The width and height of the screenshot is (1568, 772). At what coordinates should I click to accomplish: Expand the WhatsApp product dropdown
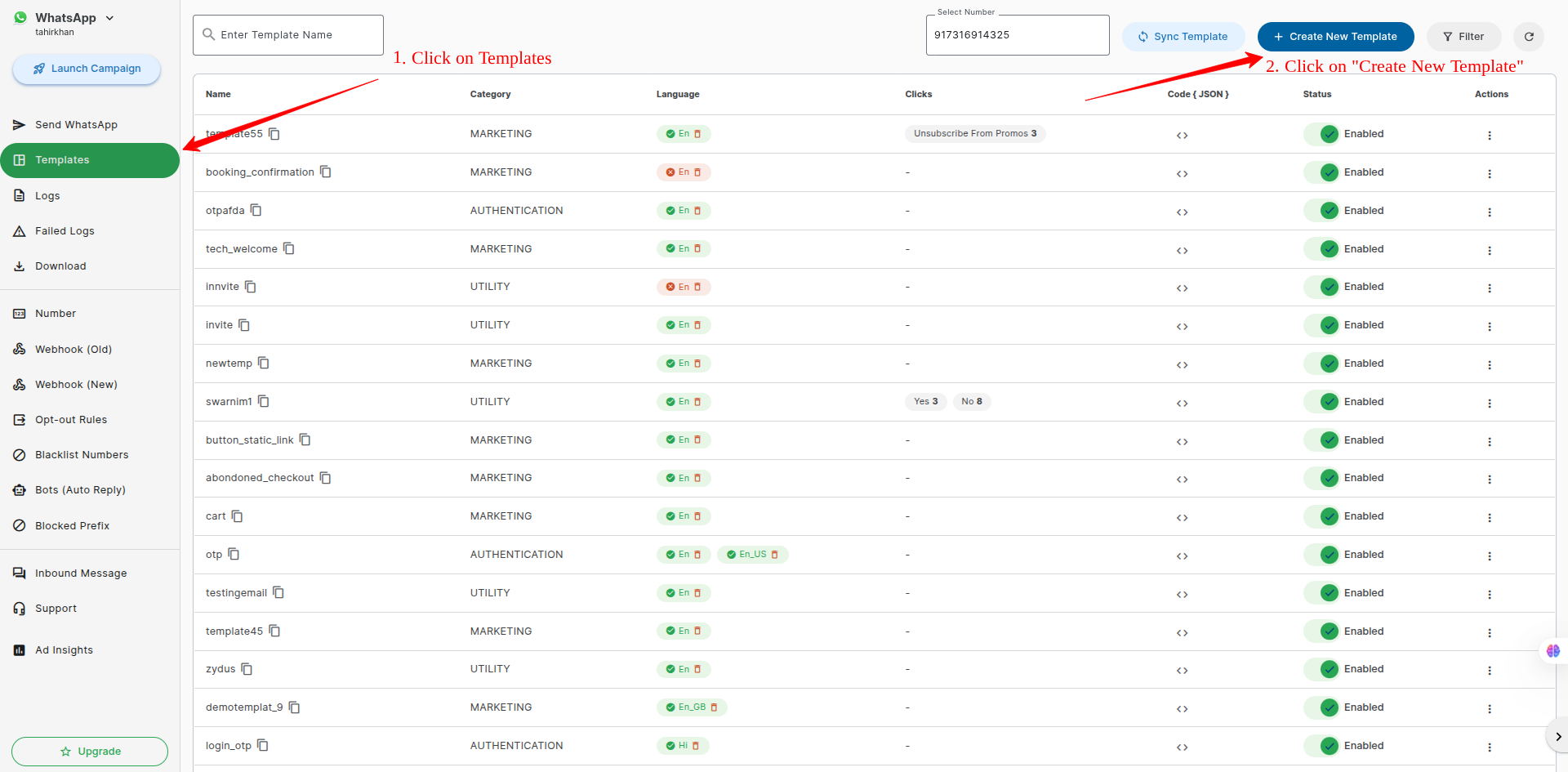109,18
